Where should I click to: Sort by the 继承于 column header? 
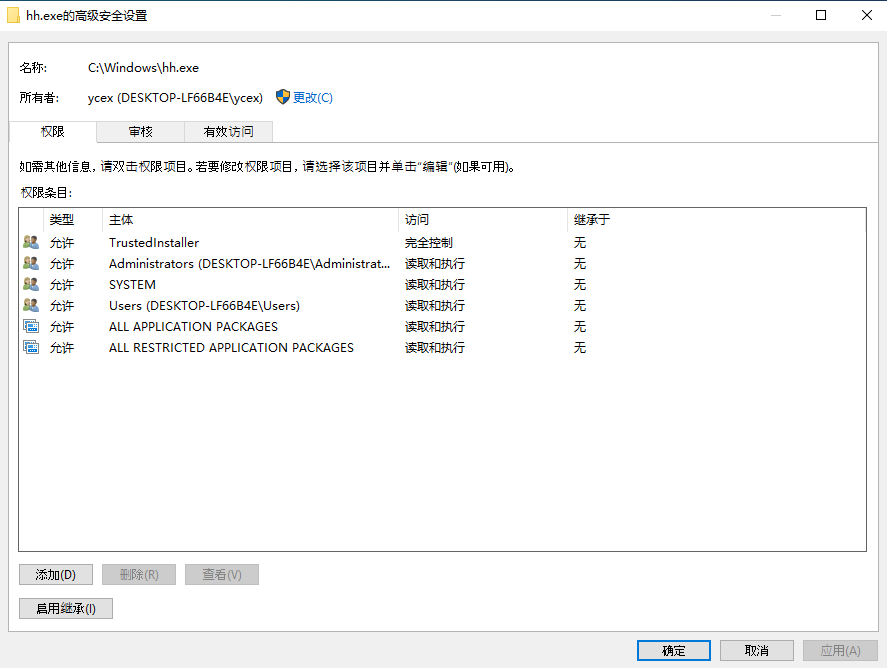716,220
